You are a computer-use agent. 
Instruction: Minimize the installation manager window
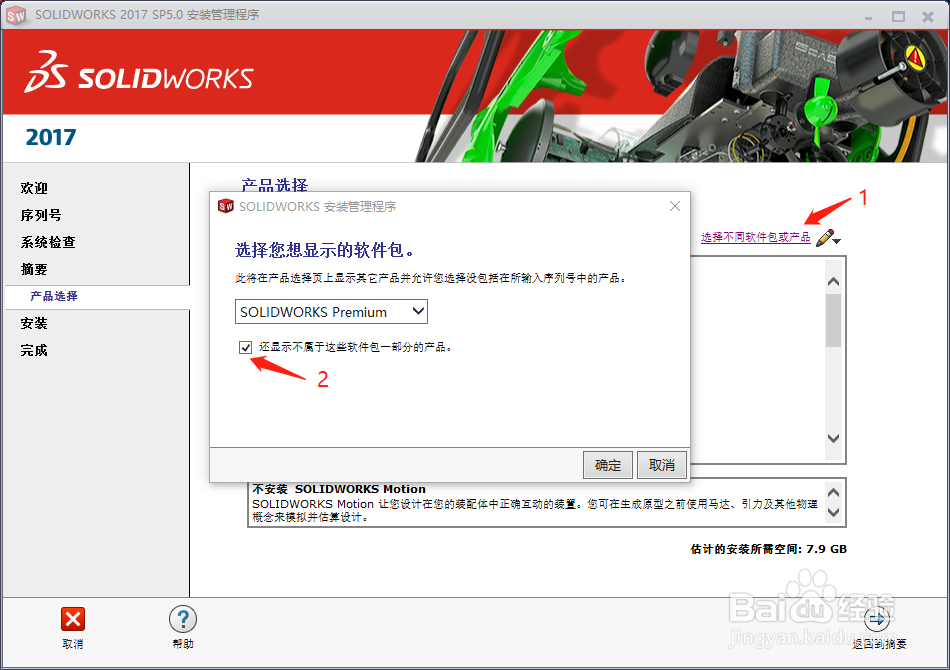[x=868, y=17]
